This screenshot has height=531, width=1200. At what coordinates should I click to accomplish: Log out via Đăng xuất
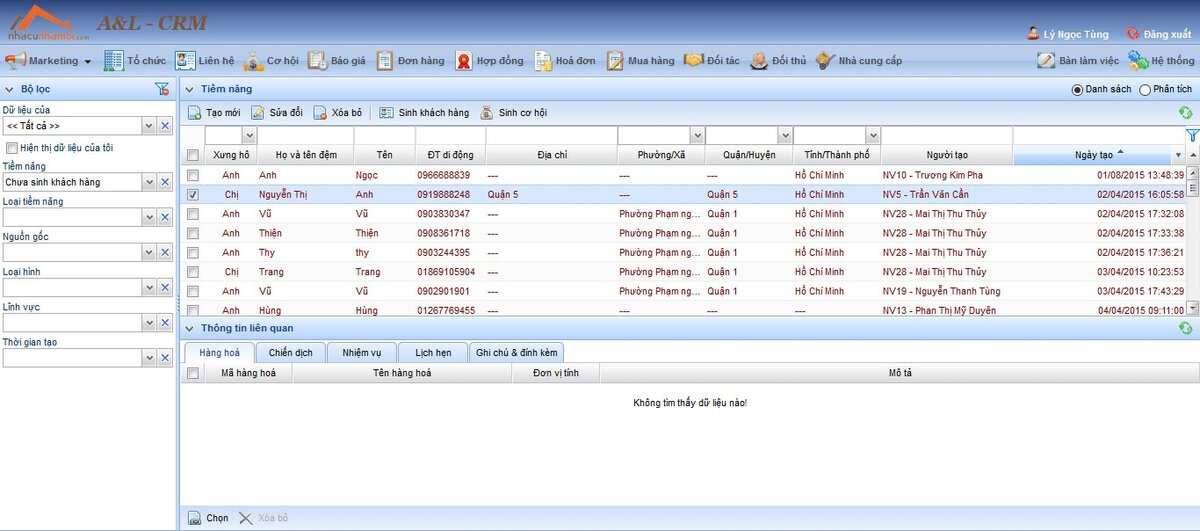1159,34
